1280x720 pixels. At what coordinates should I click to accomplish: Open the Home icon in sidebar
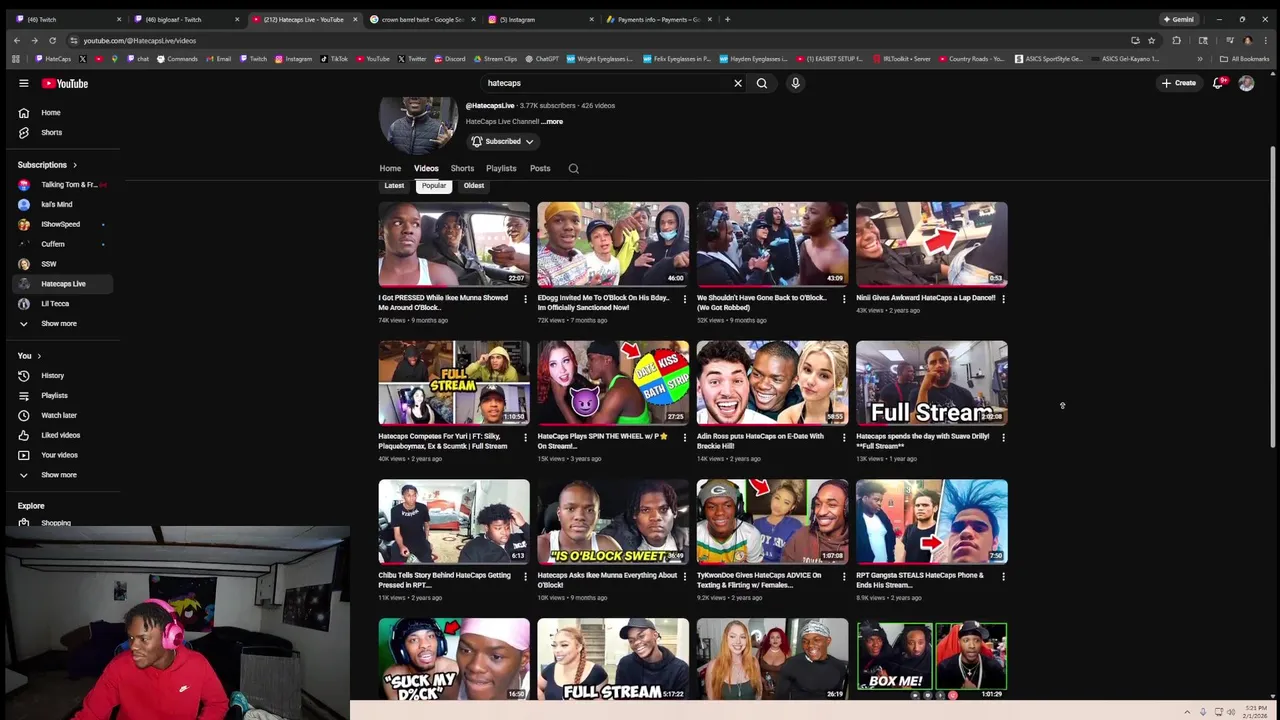tap(24, 113)
